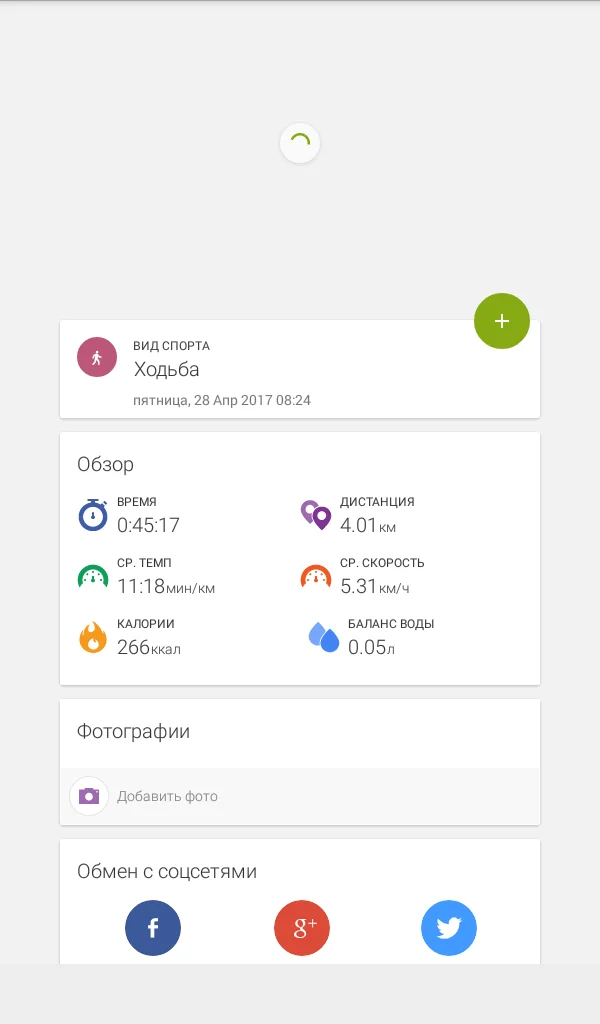Tap the distance map pins icon
Viewport: 600px width, 1024px height.
click(x=316, y=515)
